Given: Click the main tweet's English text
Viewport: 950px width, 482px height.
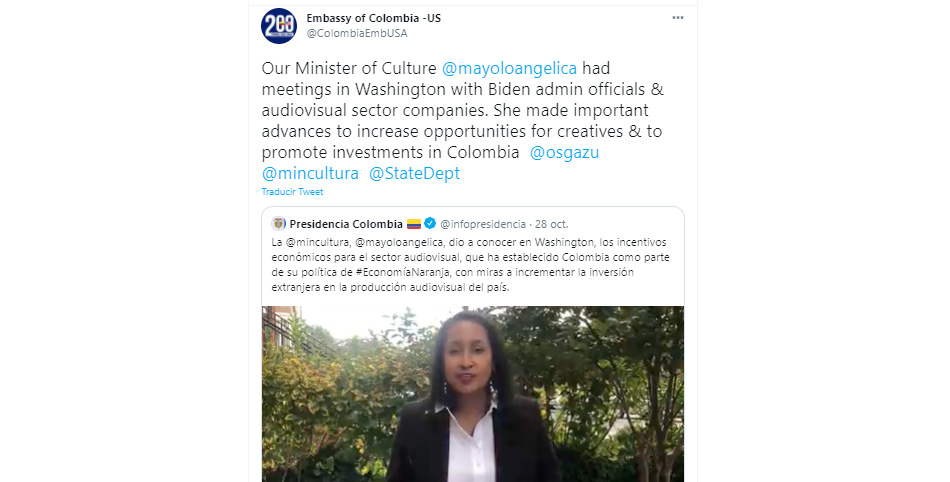Looking at the screenshot, I should 463,120.
